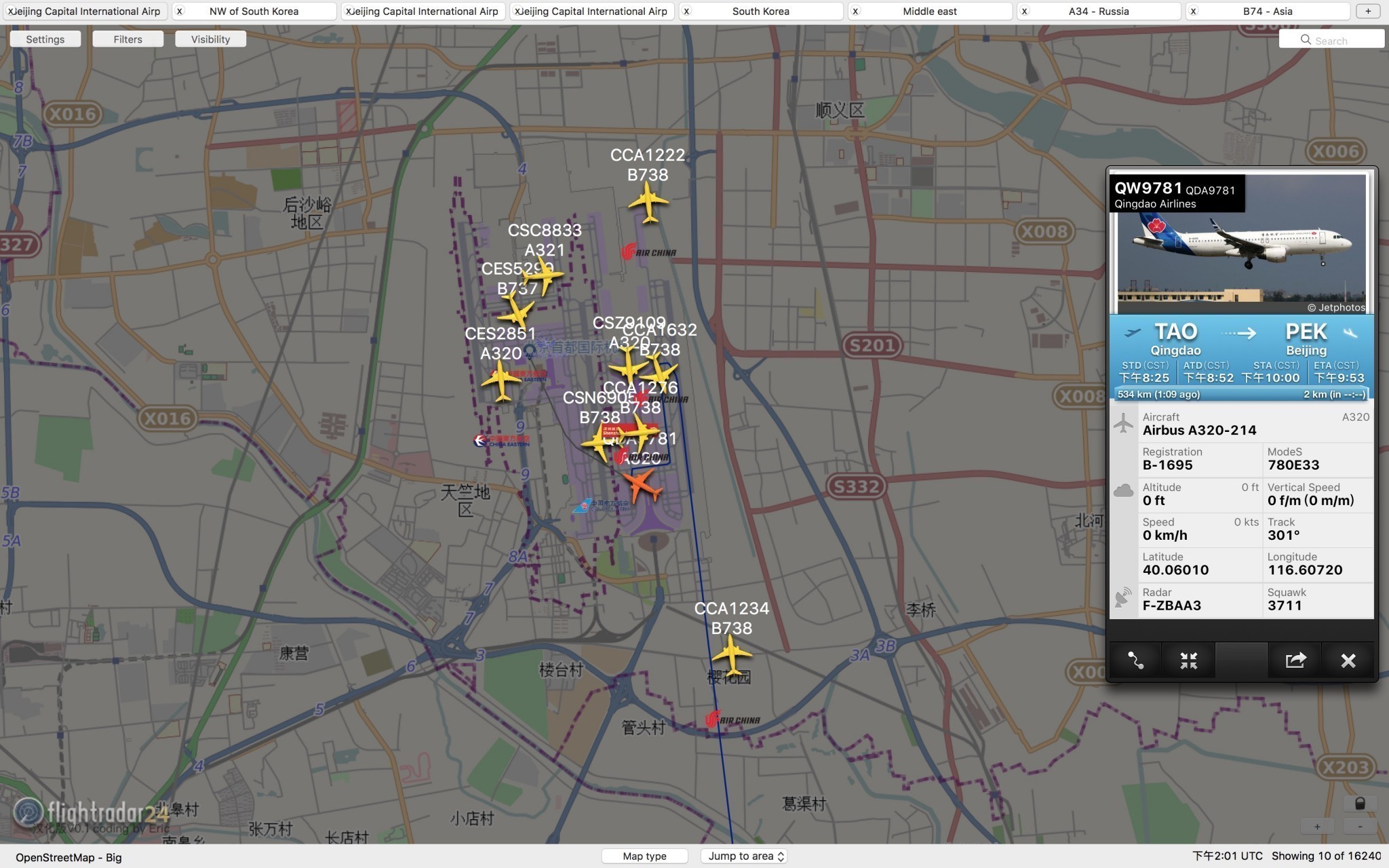Open the A34 - Russia tab
Image resolution: width=1389 pixels, height=868 pixels.
click(1099, 12)
